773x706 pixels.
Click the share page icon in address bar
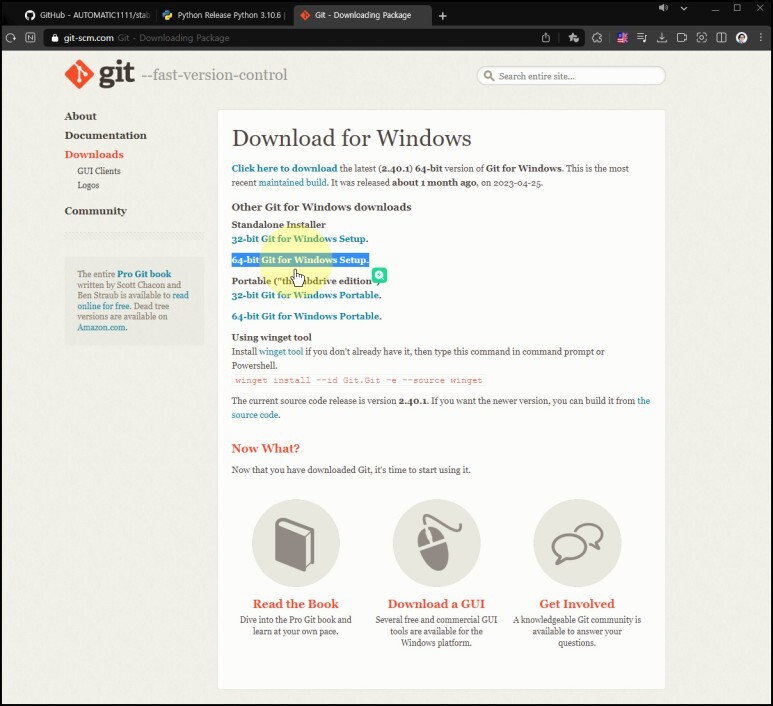[546, 38]
